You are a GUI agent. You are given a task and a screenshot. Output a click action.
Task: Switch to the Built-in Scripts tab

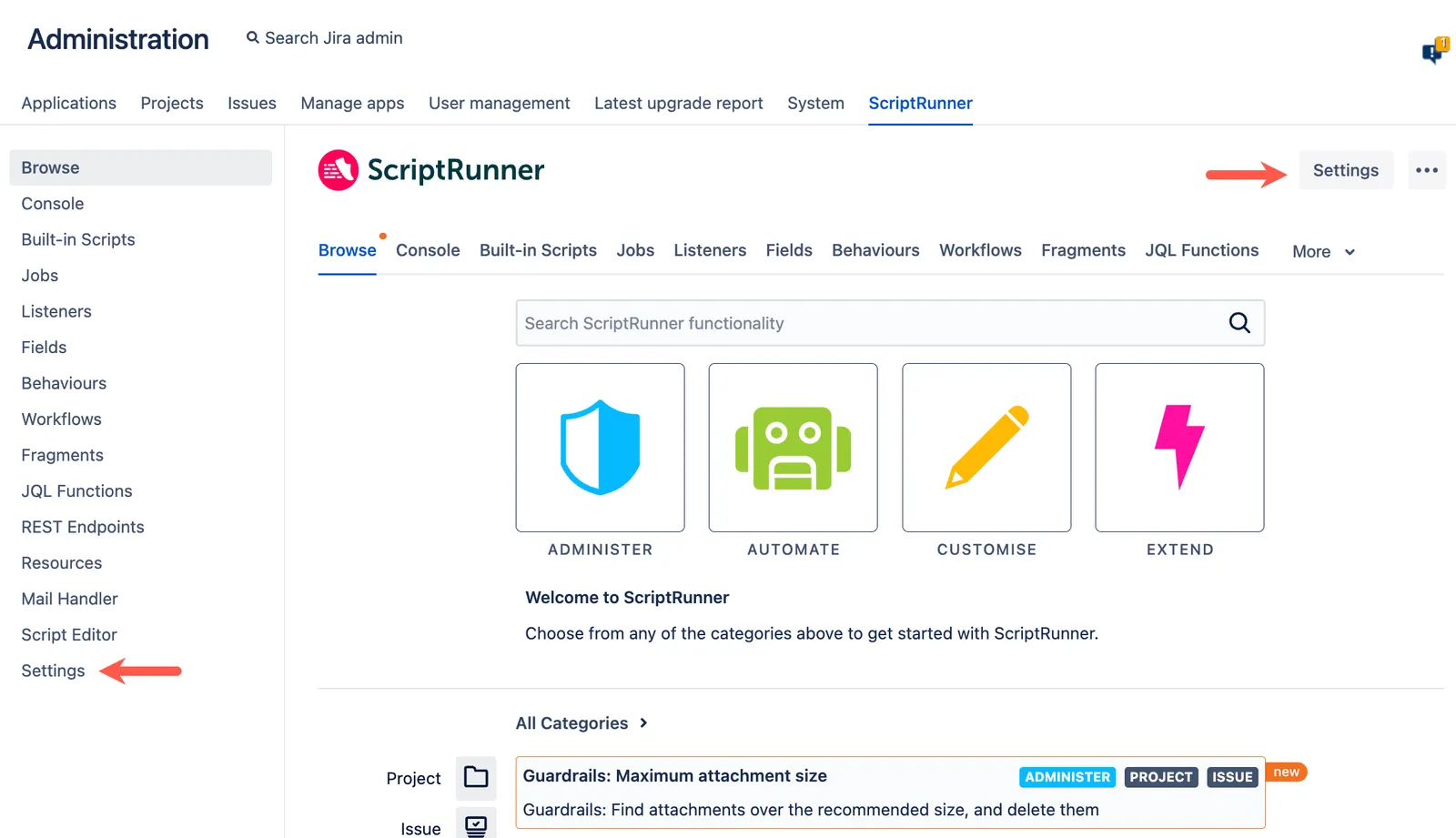click(x=538, y=250)
